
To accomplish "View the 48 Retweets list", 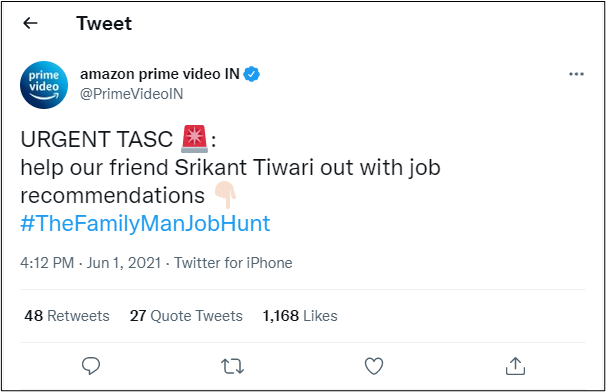I will pos(67,316).
